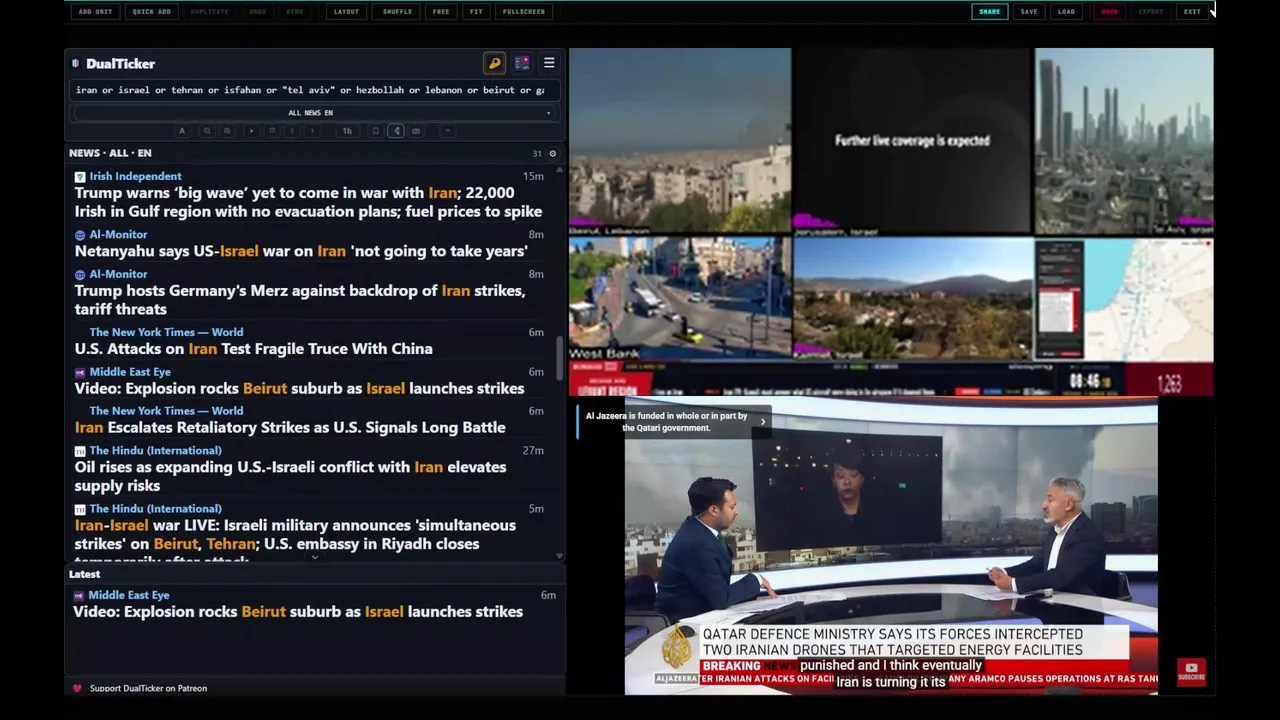Open 'Netanyahu says US-Israel war' headline
Image resolution: width=1280 pixels, height=720 pixels.
(301, 251)
